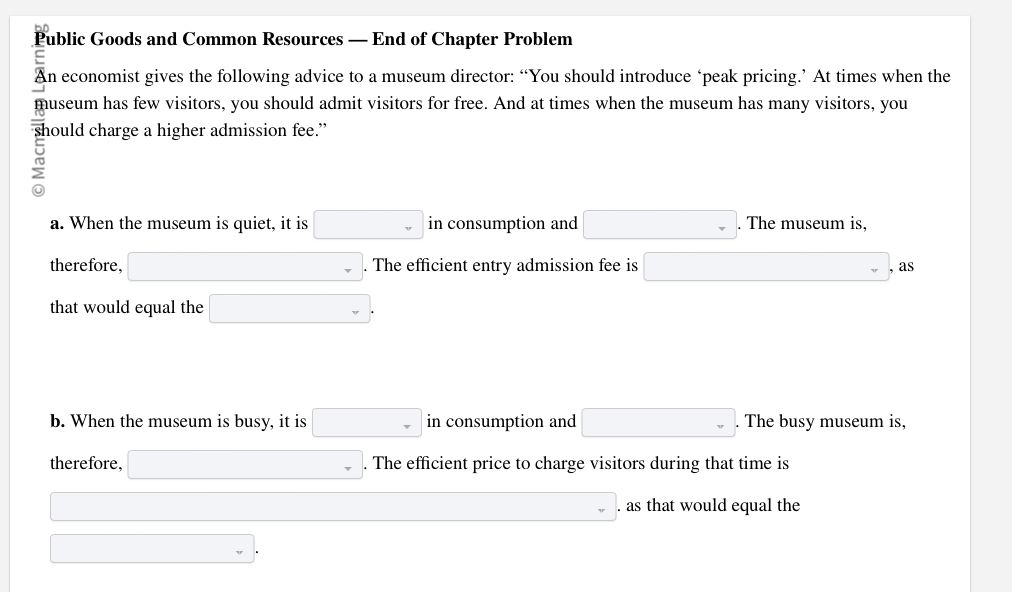Image resolution: width=1012 pixels, height=592 pixels.
Task: Open the long efficient price dropdown in part b
Action: [x=333, y=506]
